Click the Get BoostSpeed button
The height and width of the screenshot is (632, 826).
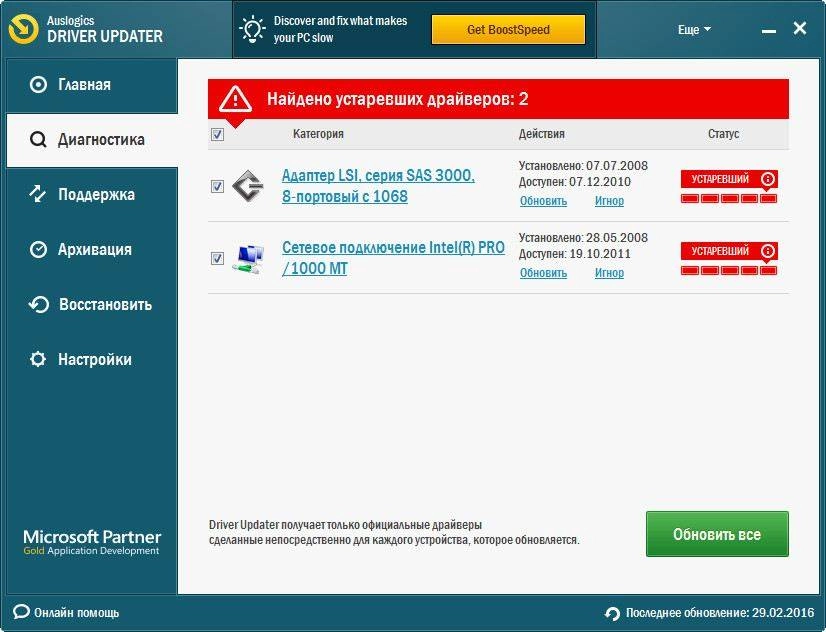coord(508,29)
